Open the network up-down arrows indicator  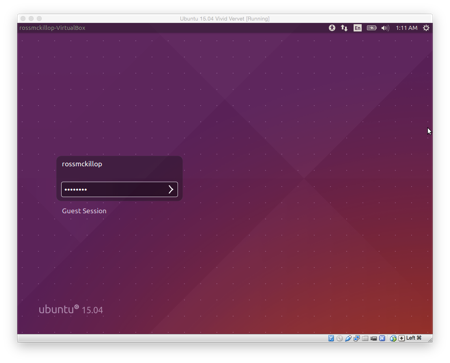(x=344, y=28)
